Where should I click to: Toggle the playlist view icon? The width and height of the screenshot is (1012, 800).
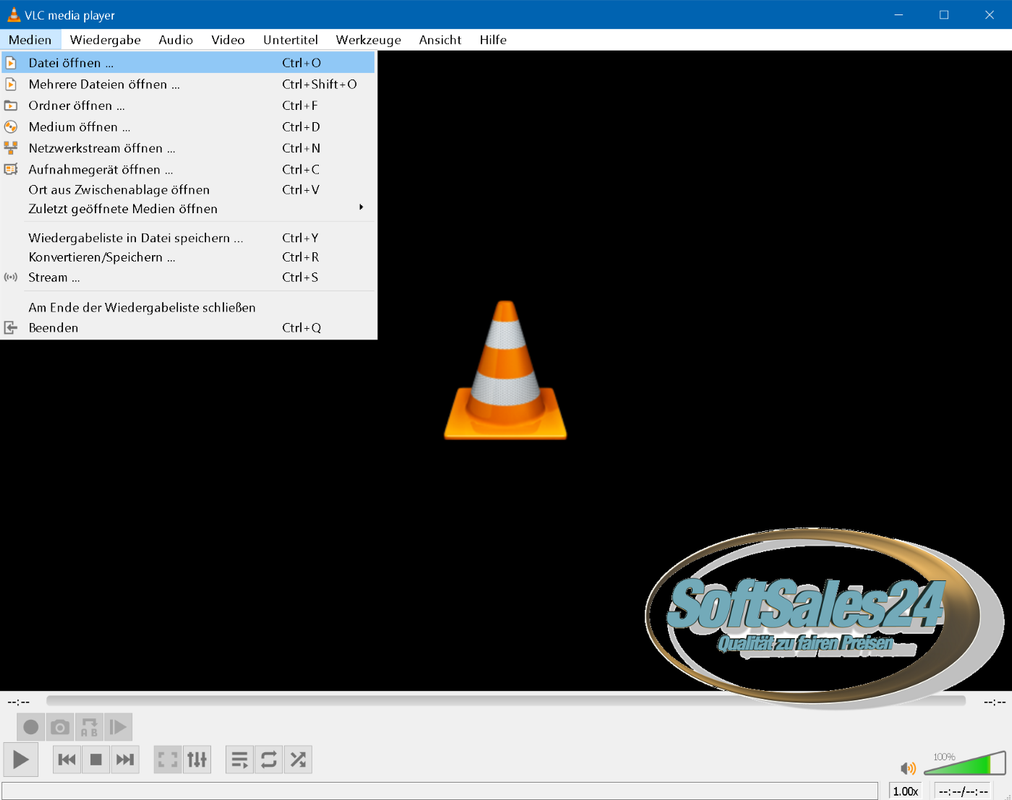point(239,759)
